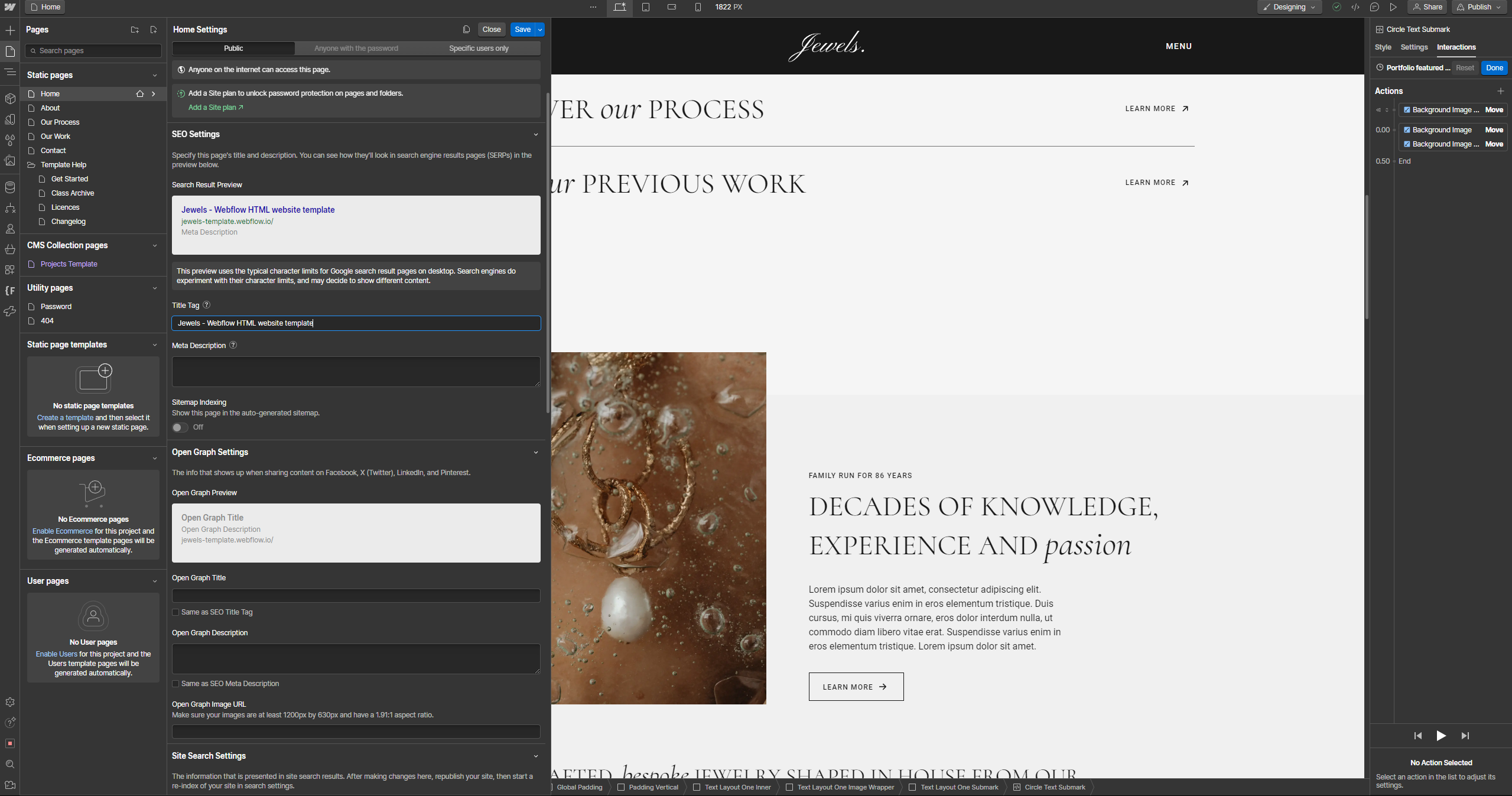Toggle Sitemap Indexing switch

coord(180,427)
